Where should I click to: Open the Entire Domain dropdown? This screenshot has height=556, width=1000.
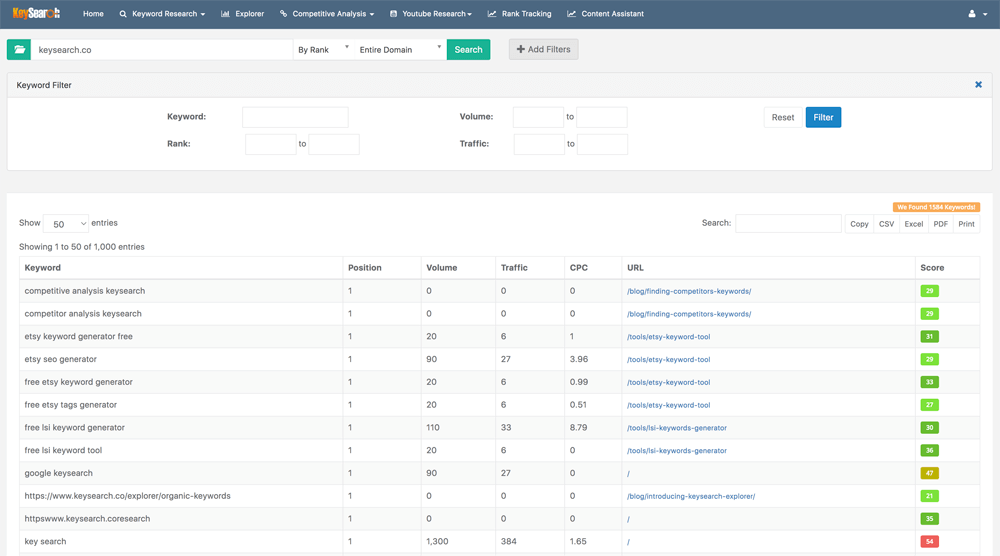[x=400, y=50]
